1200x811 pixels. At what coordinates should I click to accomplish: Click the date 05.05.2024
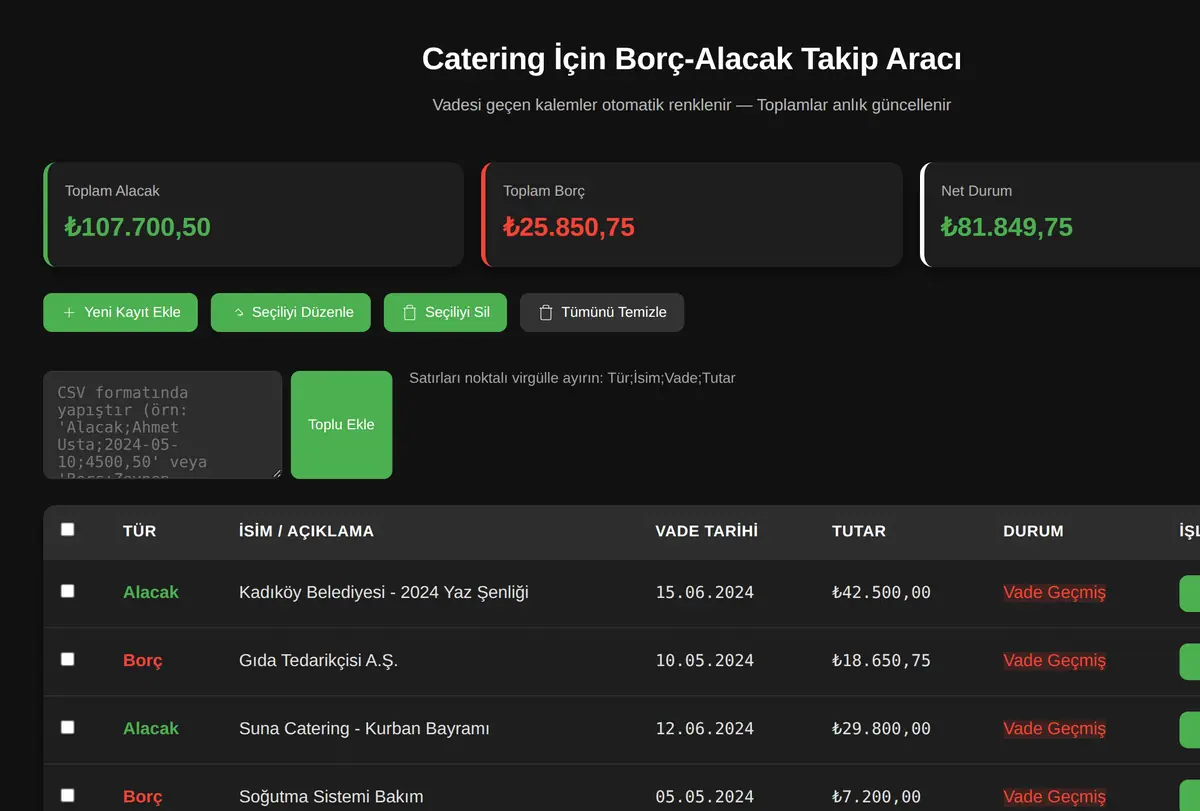click(704, 796)
